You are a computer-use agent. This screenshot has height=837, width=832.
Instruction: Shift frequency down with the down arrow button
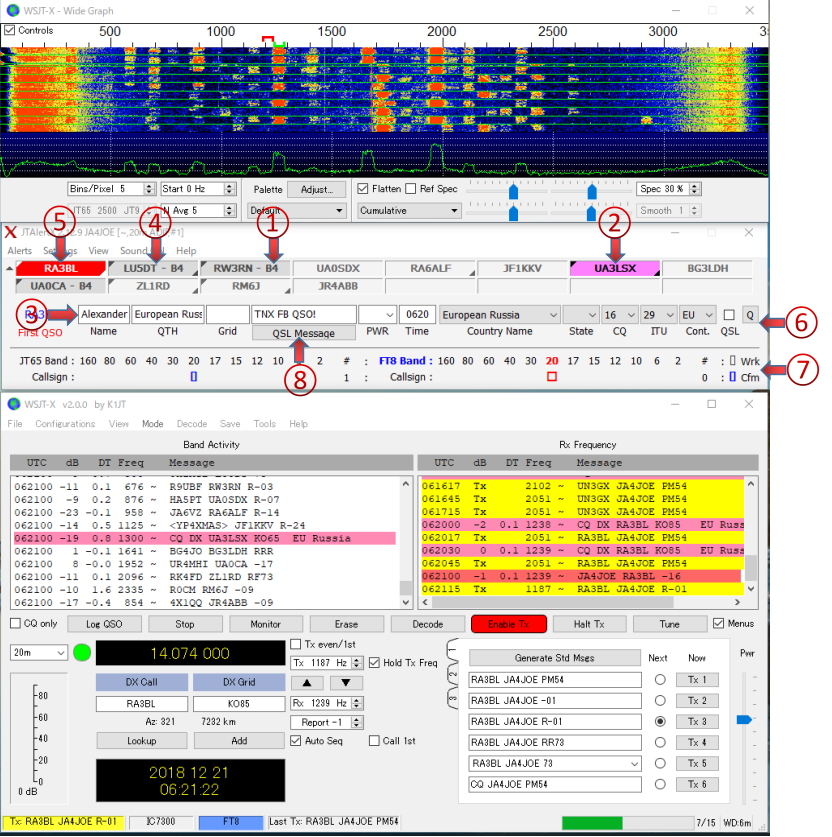[x=346, y=682]
